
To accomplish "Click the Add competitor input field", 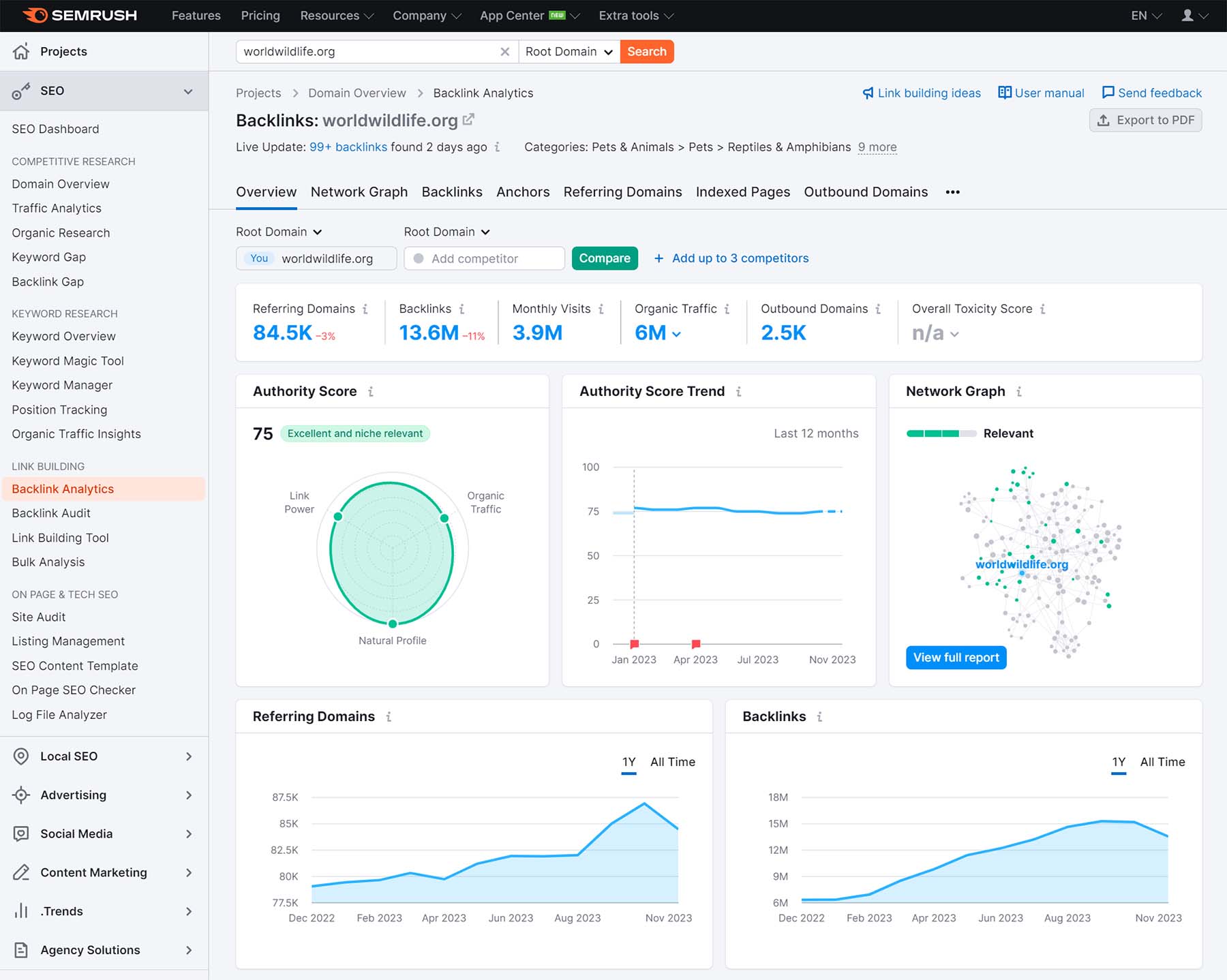I will pos(484,258).
